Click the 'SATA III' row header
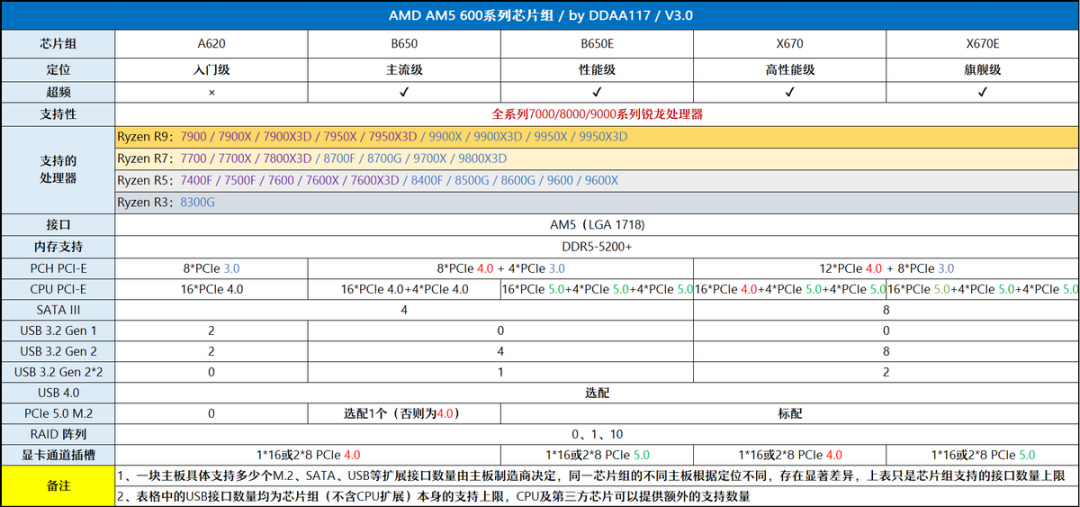Image resolution: width=1080 pixels, height=507 pixels. 58,311
